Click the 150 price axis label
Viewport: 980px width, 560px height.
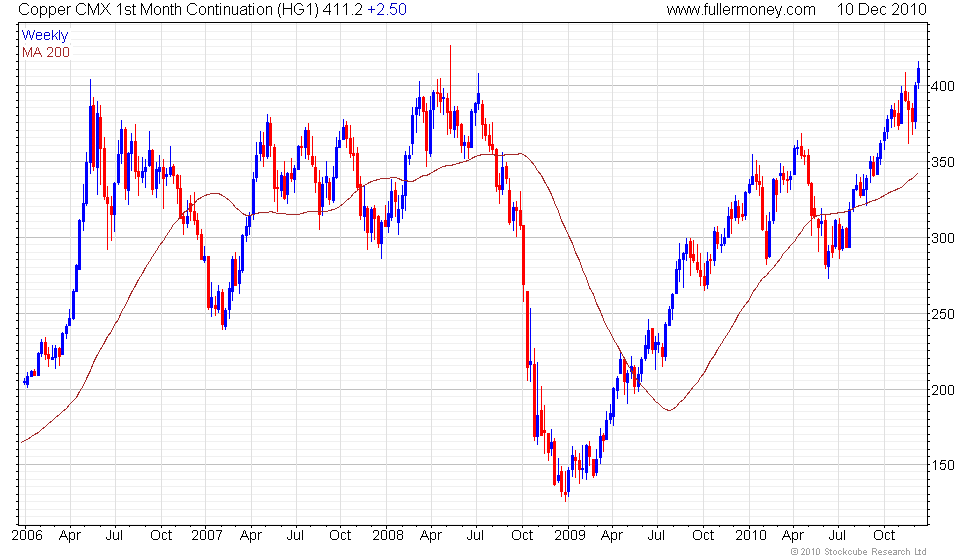(x=943, y=465)
